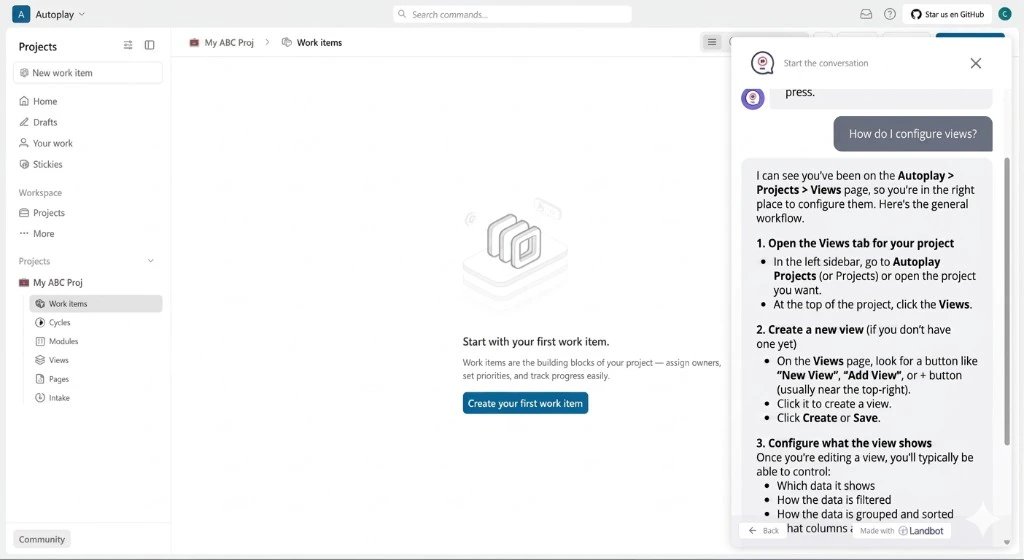Open the inbox icon in top bar

866,14
